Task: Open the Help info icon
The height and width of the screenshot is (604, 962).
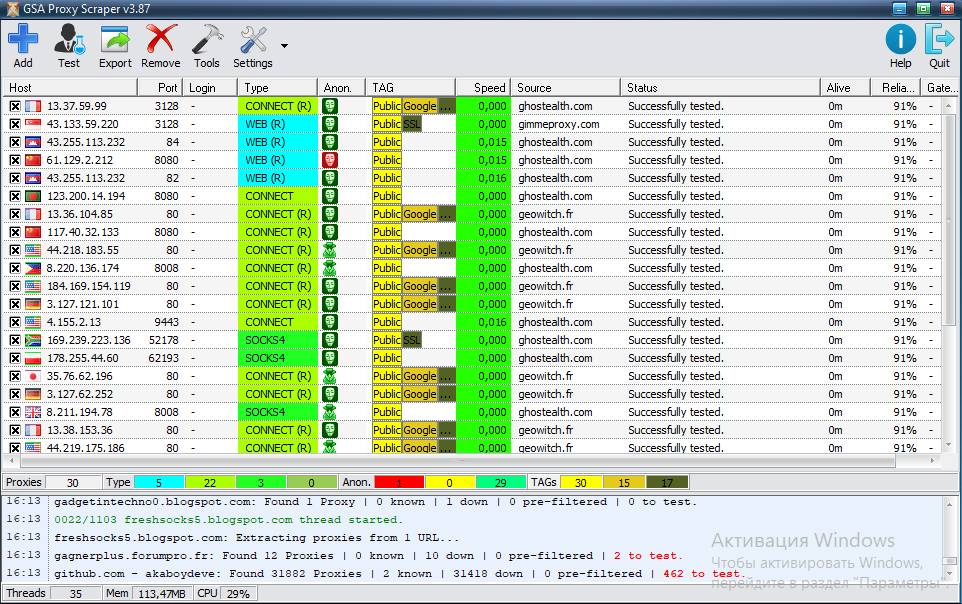Action: [900, 40]
